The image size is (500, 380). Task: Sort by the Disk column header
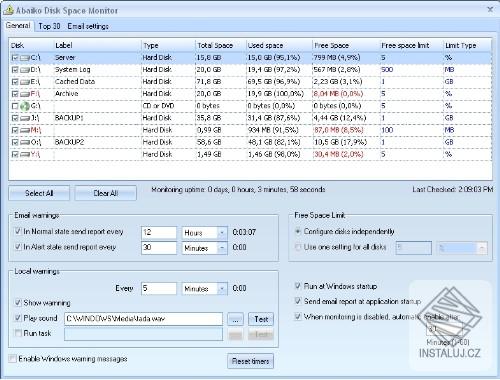(31, 45)
